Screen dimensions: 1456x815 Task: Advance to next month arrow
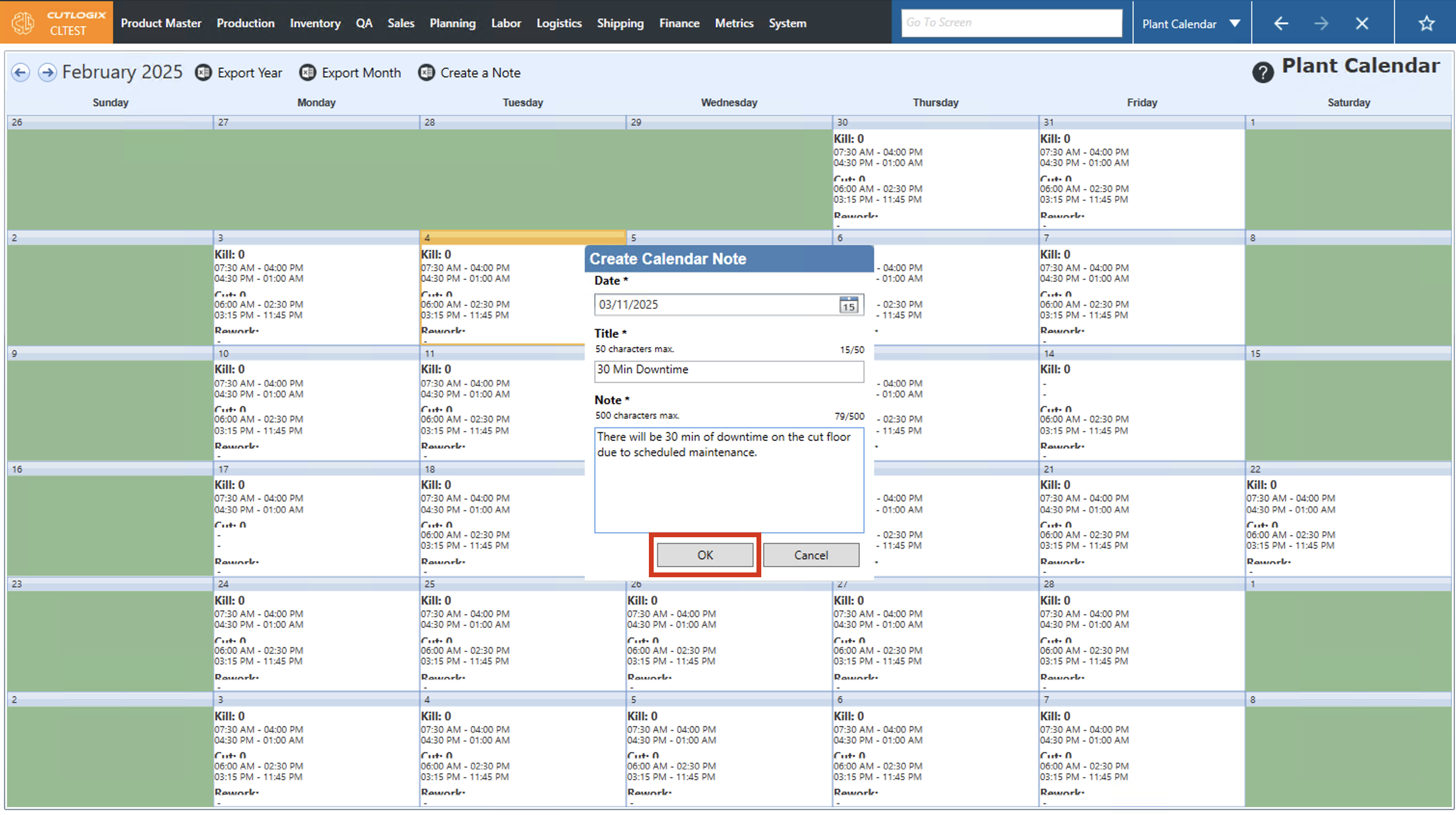(x=47, y=73)
